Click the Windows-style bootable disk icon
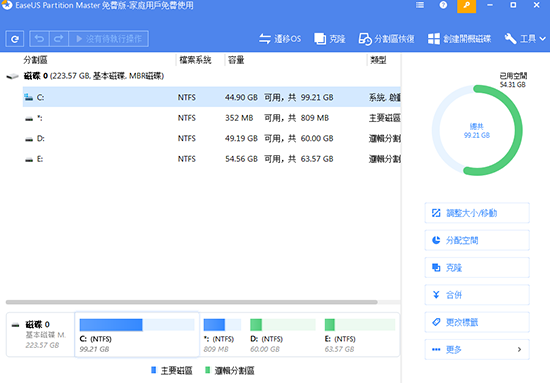 [434, 39]
